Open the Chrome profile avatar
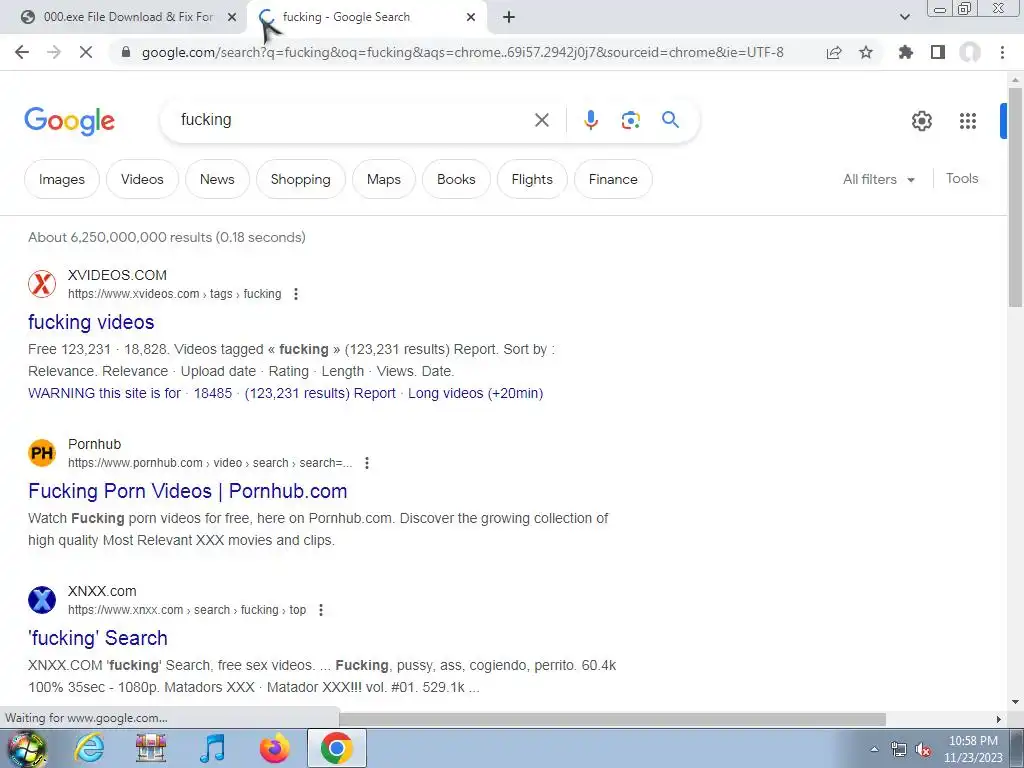 (x=970, y=52)
